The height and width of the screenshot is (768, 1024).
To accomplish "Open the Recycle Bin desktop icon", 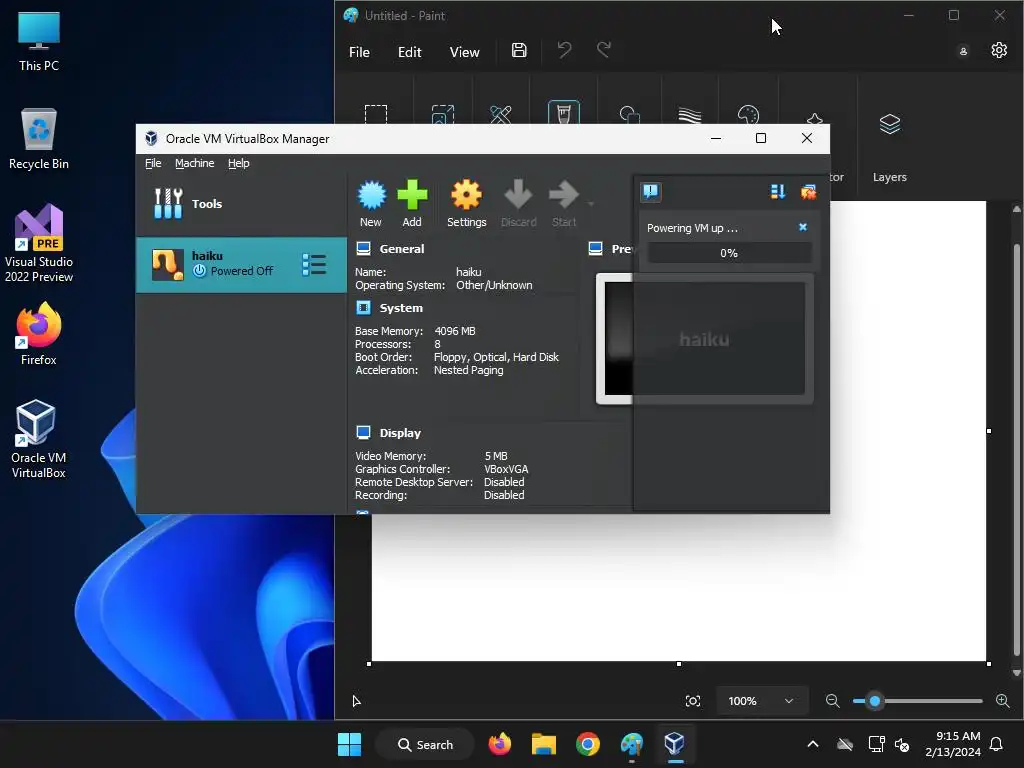I will (x=39, y=139).
